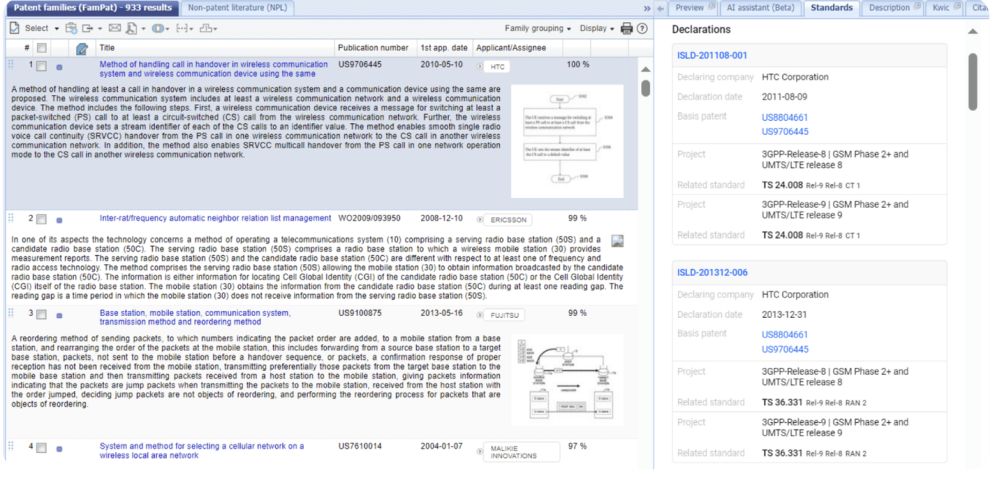Image resolution: width=1000 pixels, height=478 pixels.
Task: Collapse the Declarations section arrow
Action: click(973, 32)
